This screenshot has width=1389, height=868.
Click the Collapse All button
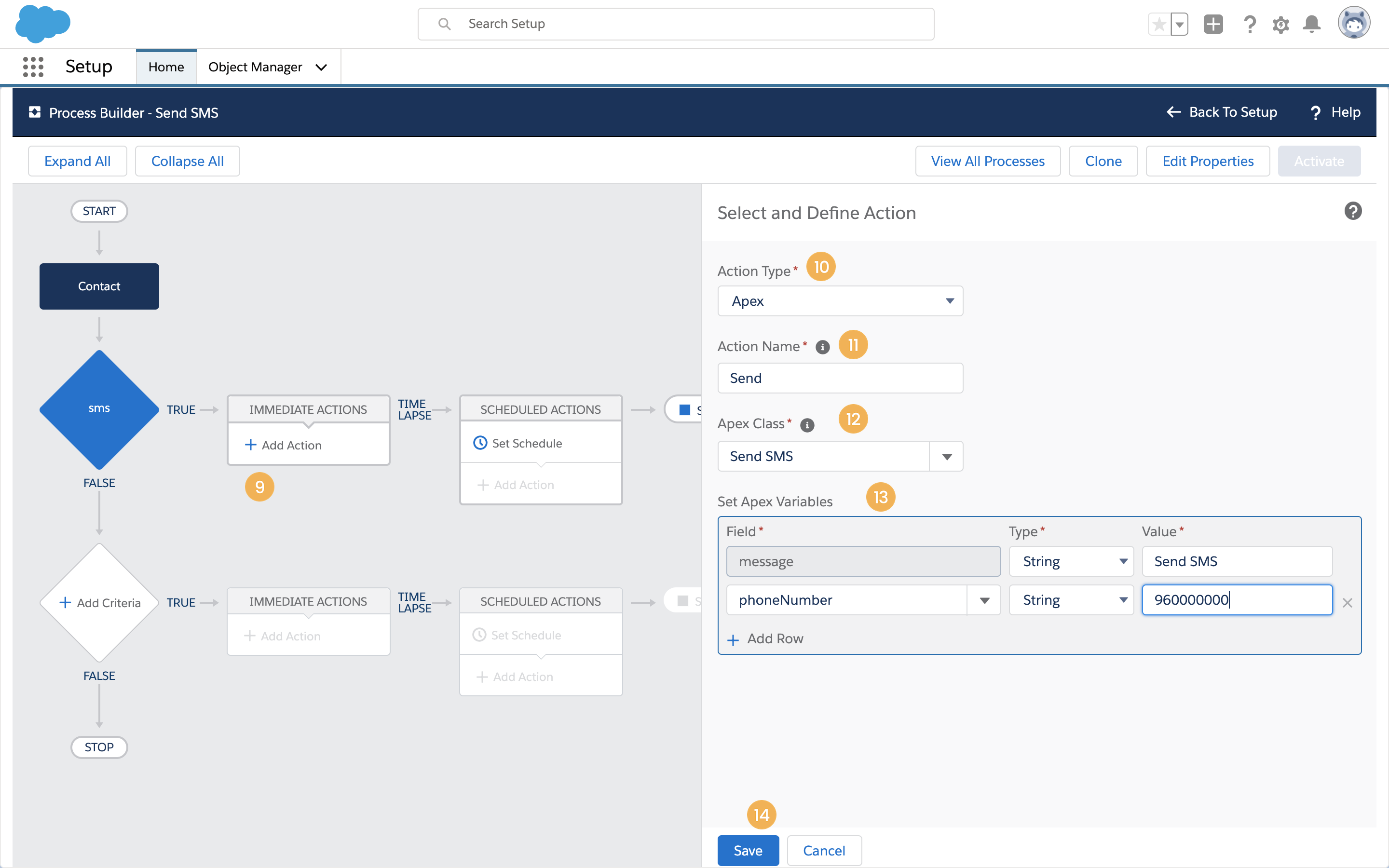click(x=187, y=161)
